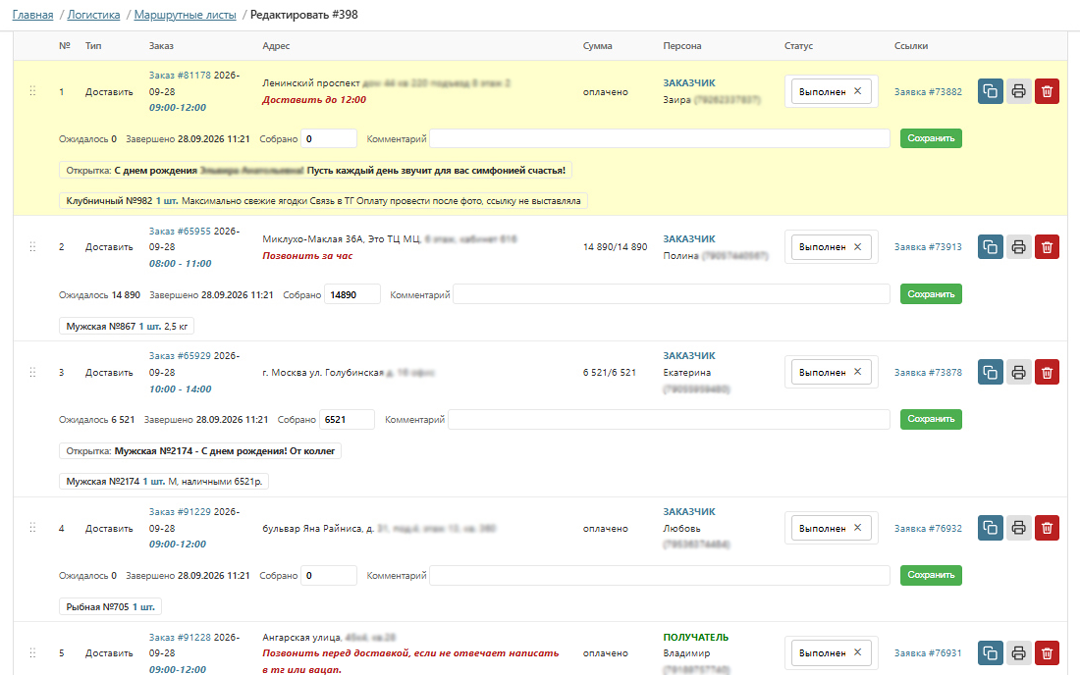Print the row with Заявка #76932
This screenshot has height=675, width=1080.
pos(1019,528)
